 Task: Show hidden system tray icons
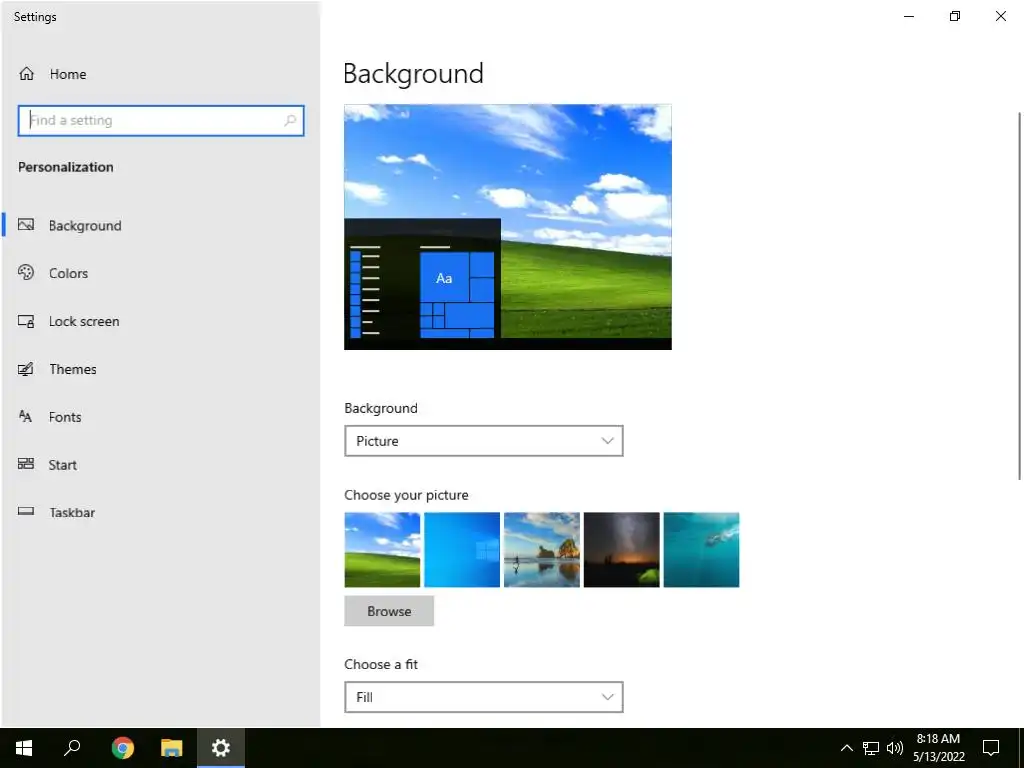pos(846,748)
